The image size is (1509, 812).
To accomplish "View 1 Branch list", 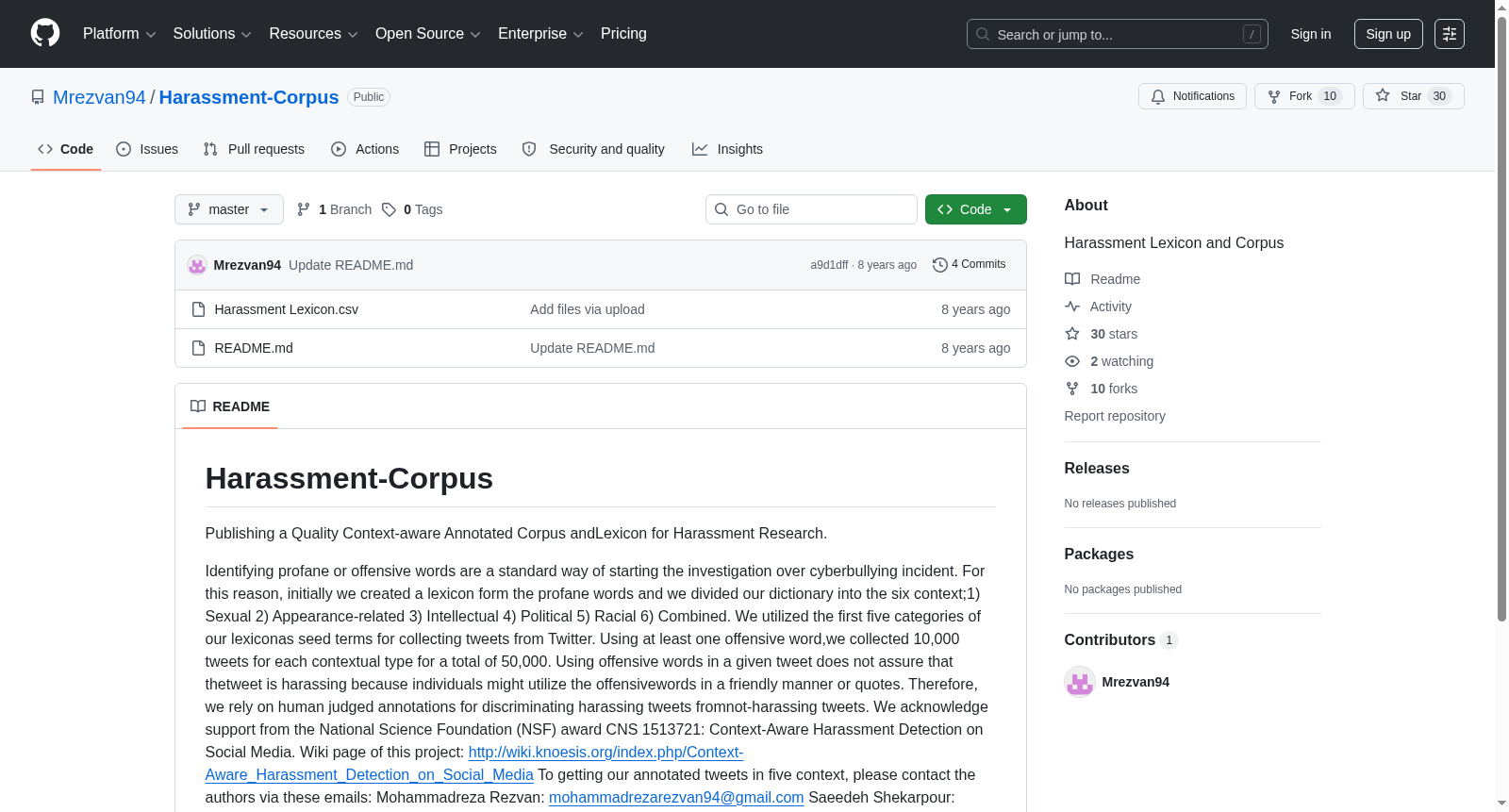I will pos(335,209).
